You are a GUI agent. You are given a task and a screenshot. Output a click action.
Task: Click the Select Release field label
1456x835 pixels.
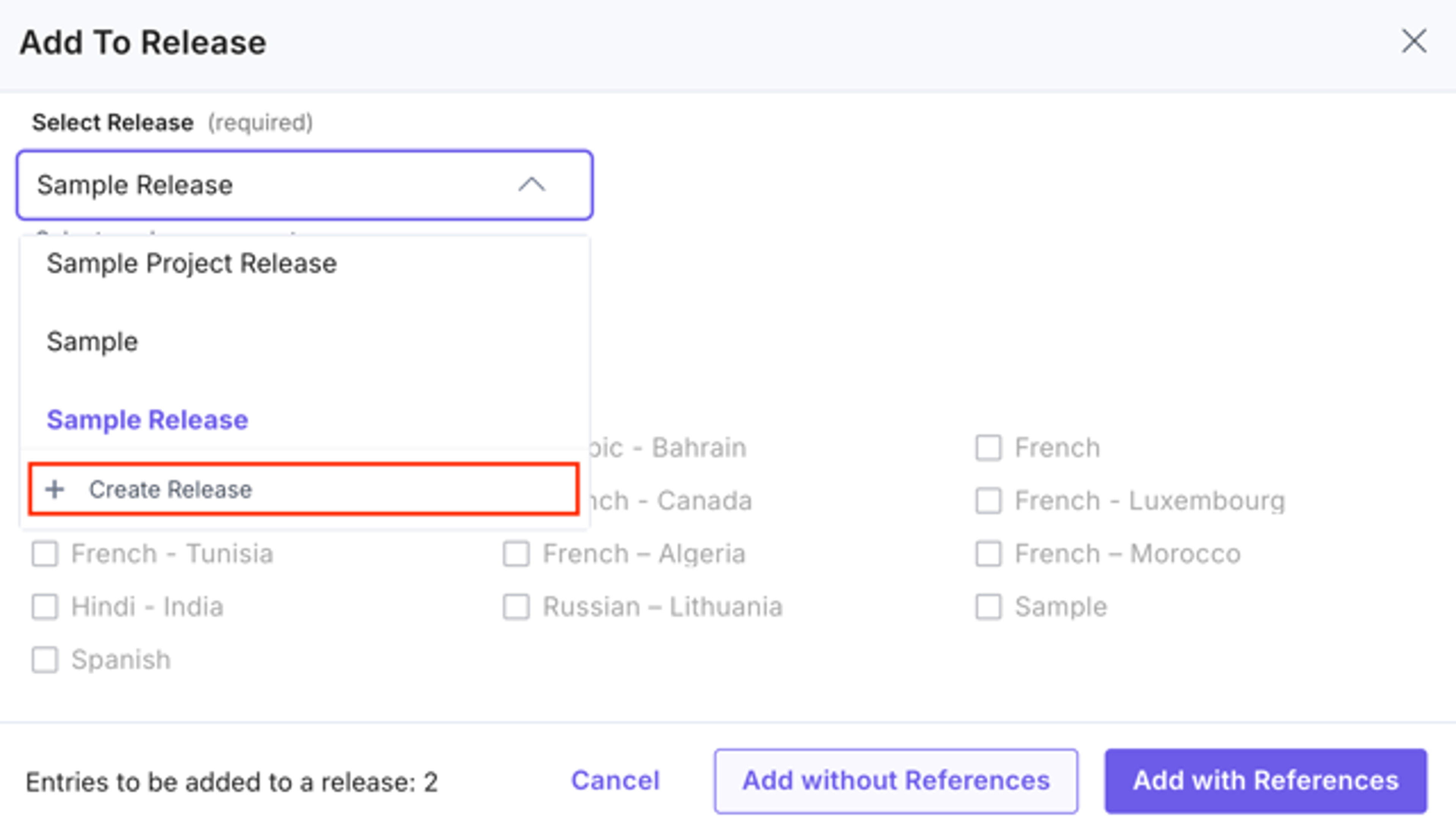112,122
